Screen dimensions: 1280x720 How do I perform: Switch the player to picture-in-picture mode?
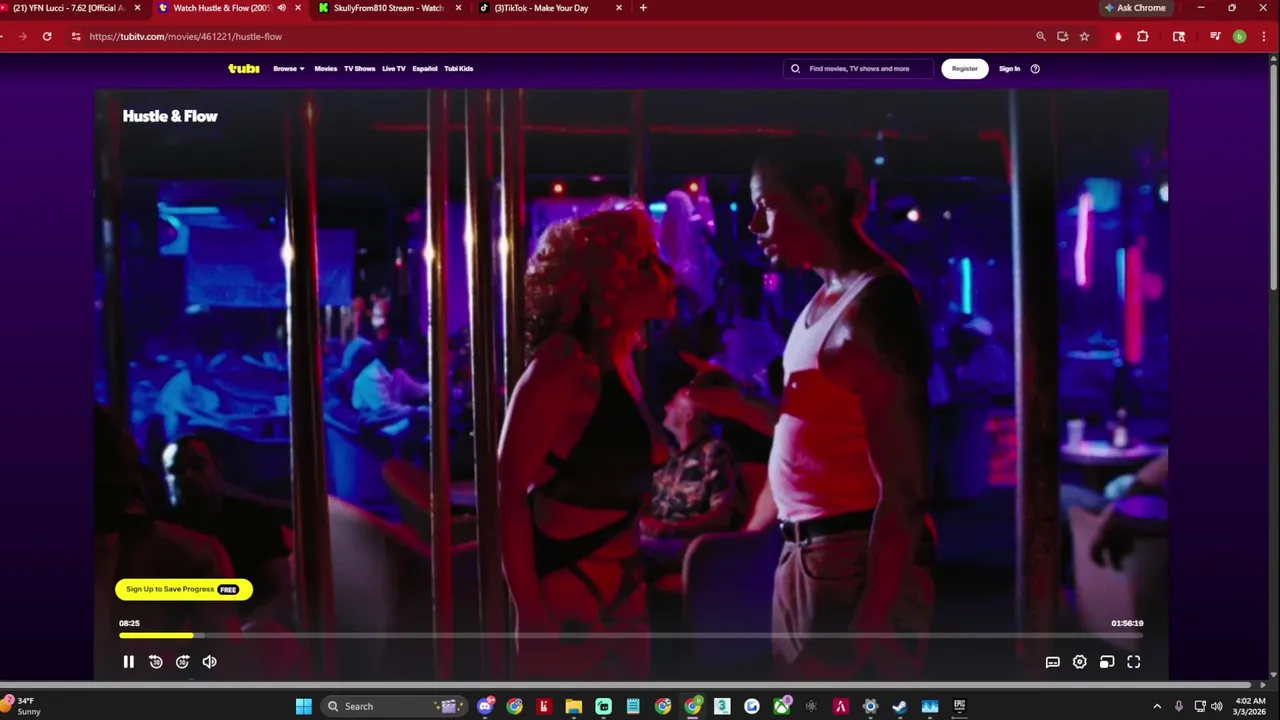[x=1107, y=662]
